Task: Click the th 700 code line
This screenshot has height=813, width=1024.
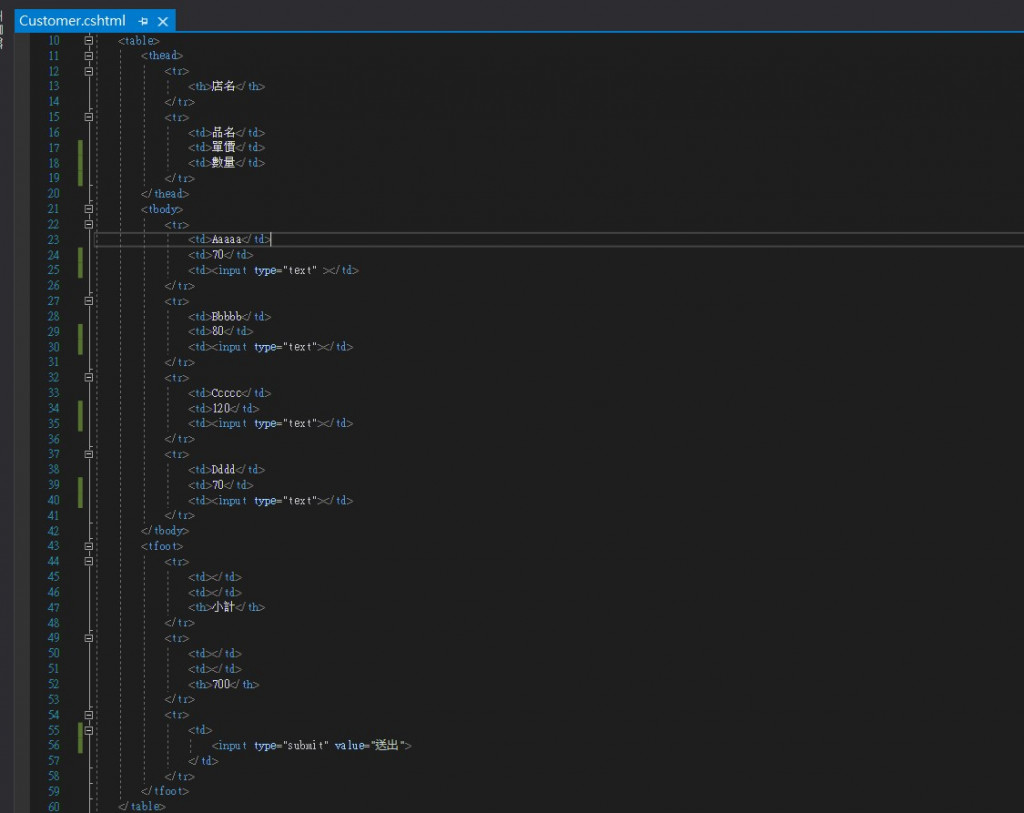Action: 223,684
